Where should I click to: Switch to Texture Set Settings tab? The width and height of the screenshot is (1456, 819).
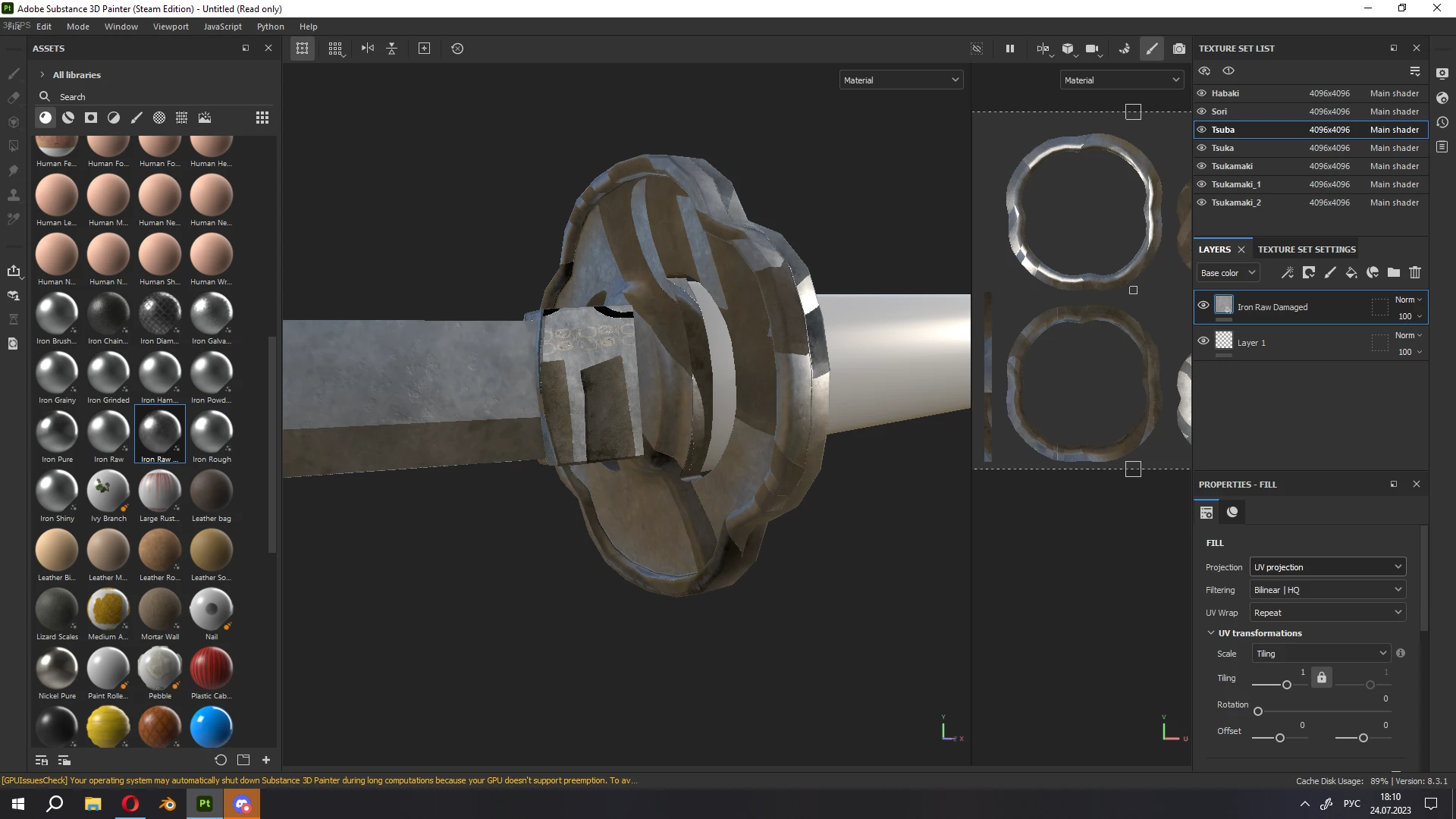tap(1306, 249)
